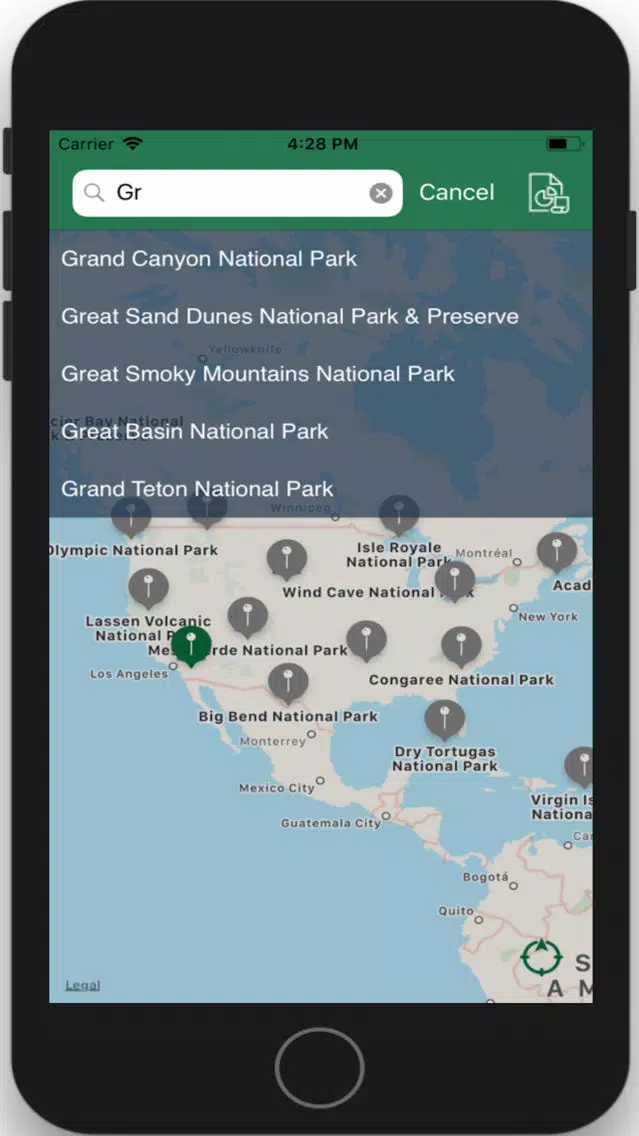
Task: Clear the search field text
Action: (x=381, y=193)
